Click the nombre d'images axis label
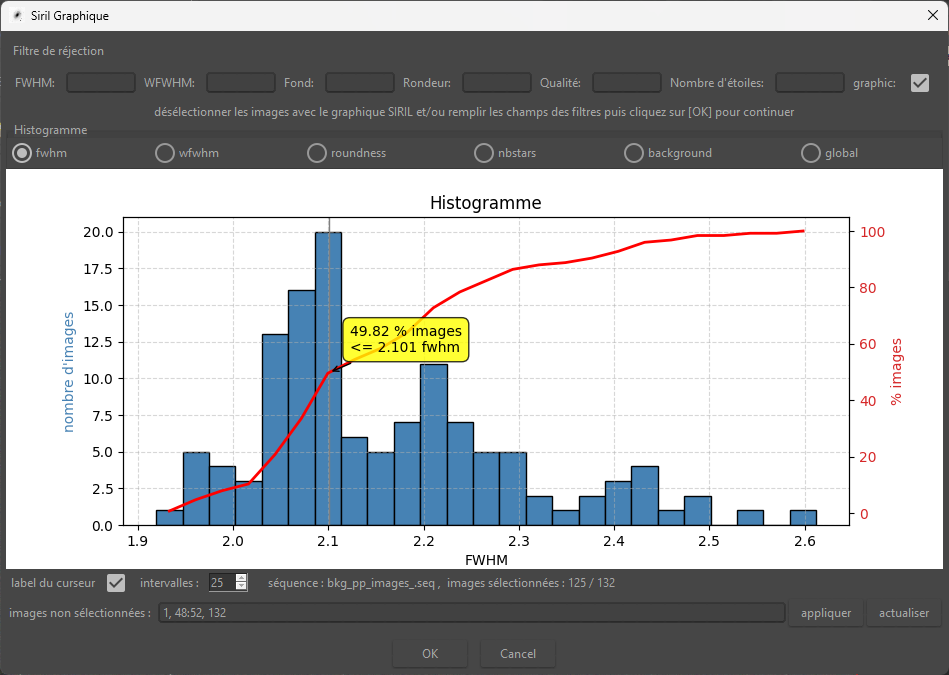The image size is (949, 675). [x=68, y=372]
